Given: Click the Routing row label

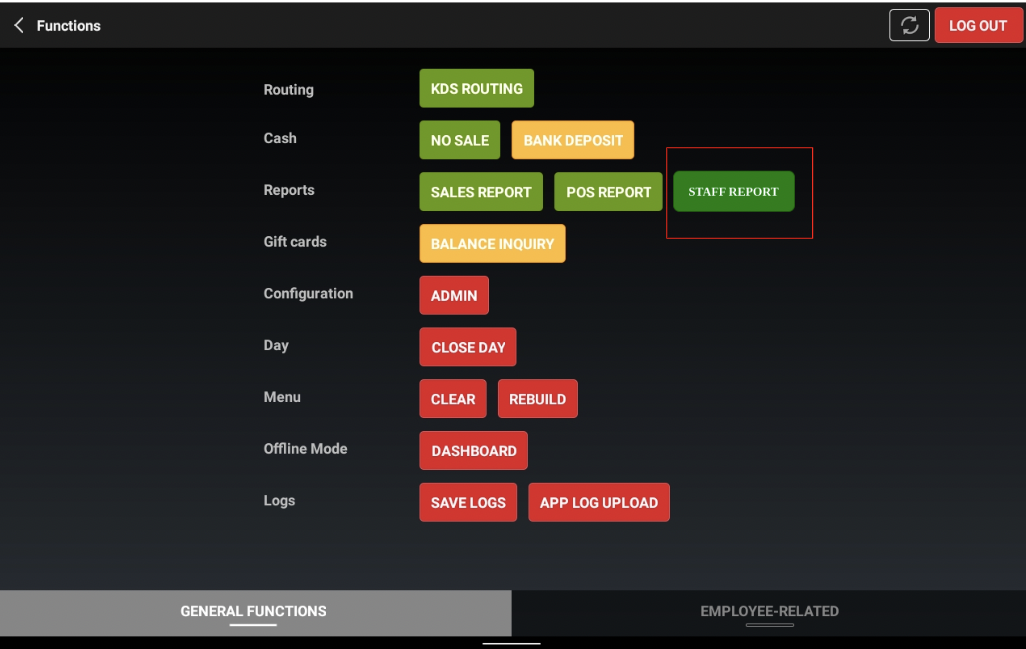Looking at the screenshot, I should (289, 90).
